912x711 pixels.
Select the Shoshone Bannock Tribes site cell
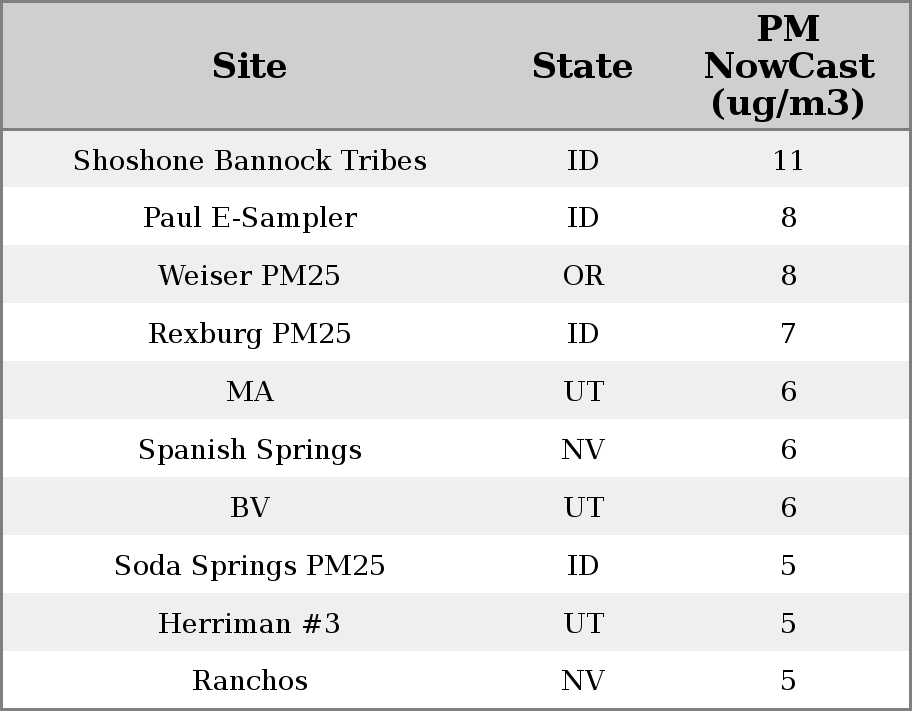point(249,161)
